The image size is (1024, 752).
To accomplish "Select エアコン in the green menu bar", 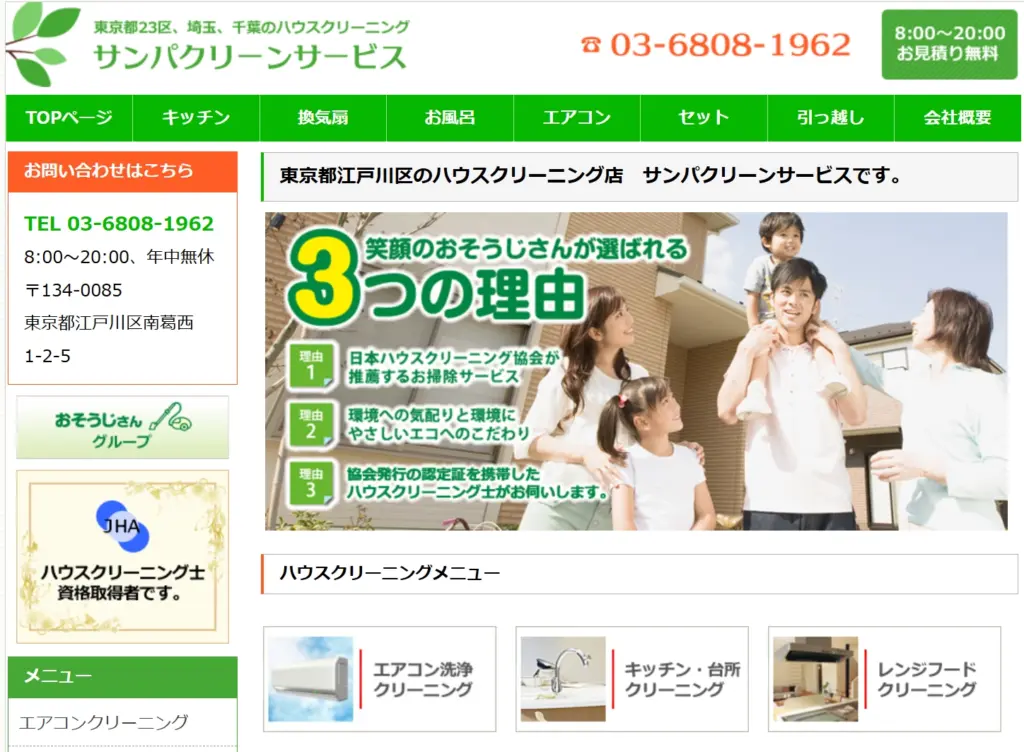I will tap(577, 118).
